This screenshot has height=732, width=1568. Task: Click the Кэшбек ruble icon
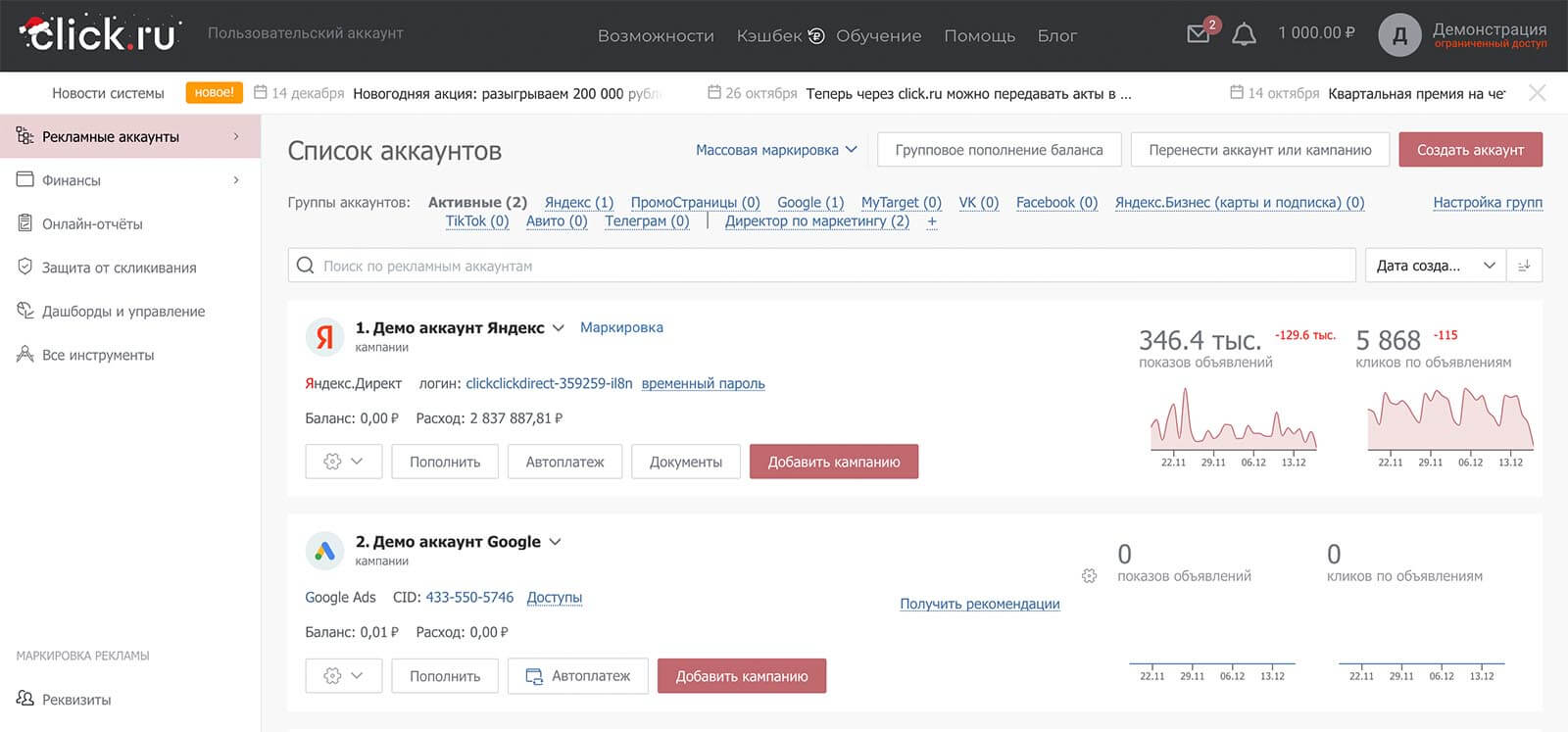[x=815, y=36]
